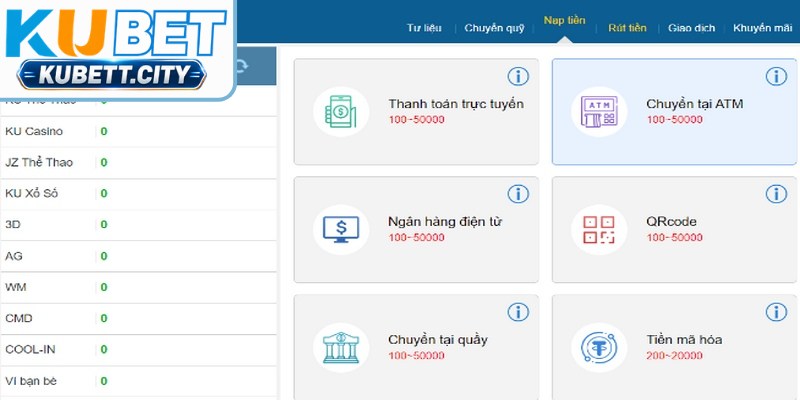Open info for Ngân hàng điện tử

[518, 194]
